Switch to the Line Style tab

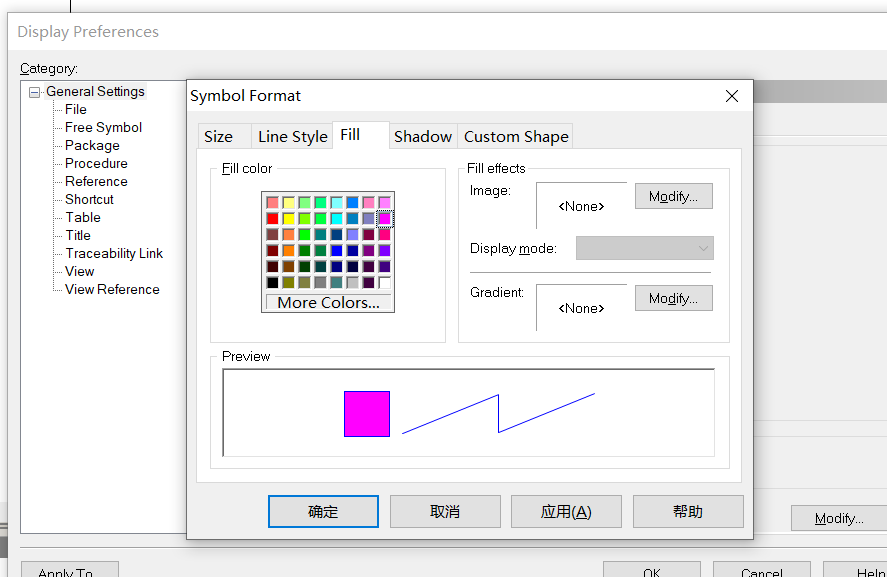291,134
